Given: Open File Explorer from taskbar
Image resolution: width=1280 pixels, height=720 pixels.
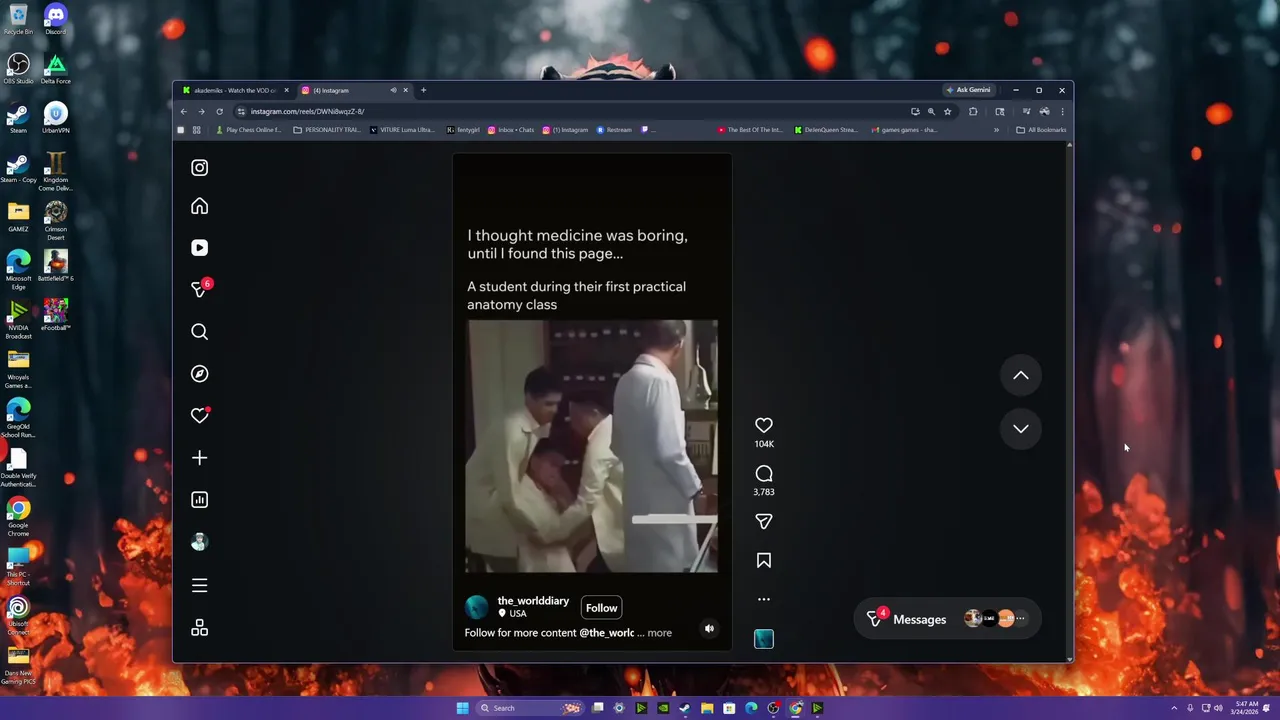Looking at the screenshot, I should click(707, 708).
